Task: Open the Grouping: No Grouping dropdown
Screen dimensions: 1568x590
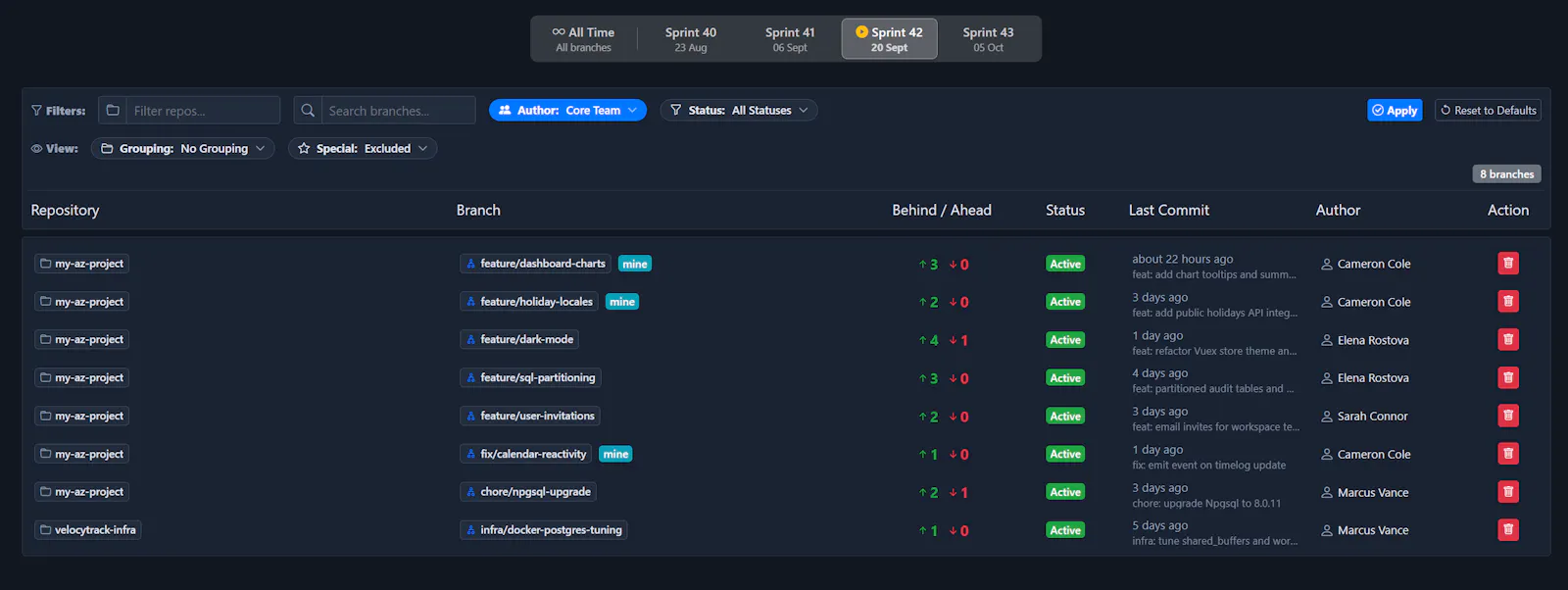Action: [x=183, y=149]
